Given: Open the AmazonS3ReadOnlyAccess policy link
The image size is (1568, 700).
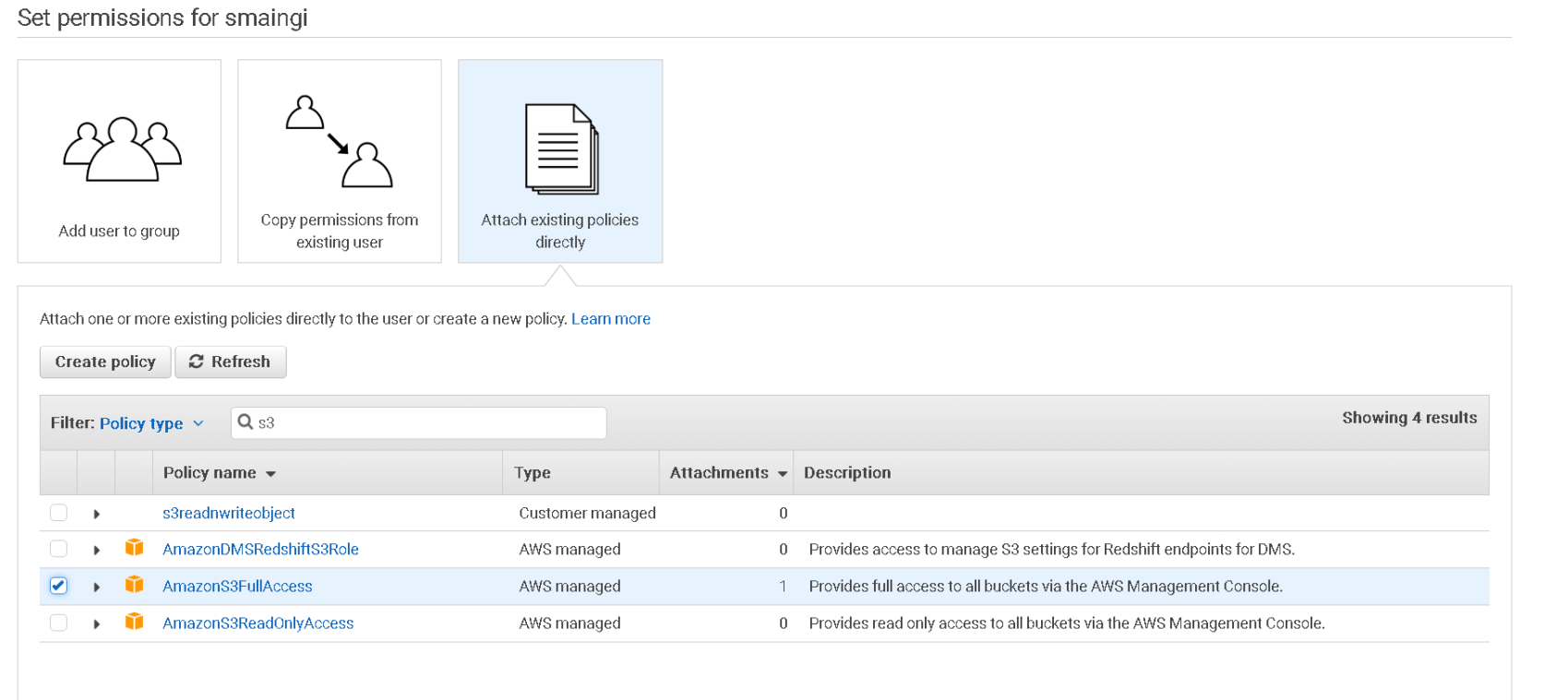Looking at the screenshot, I should (x=257, y=623).
